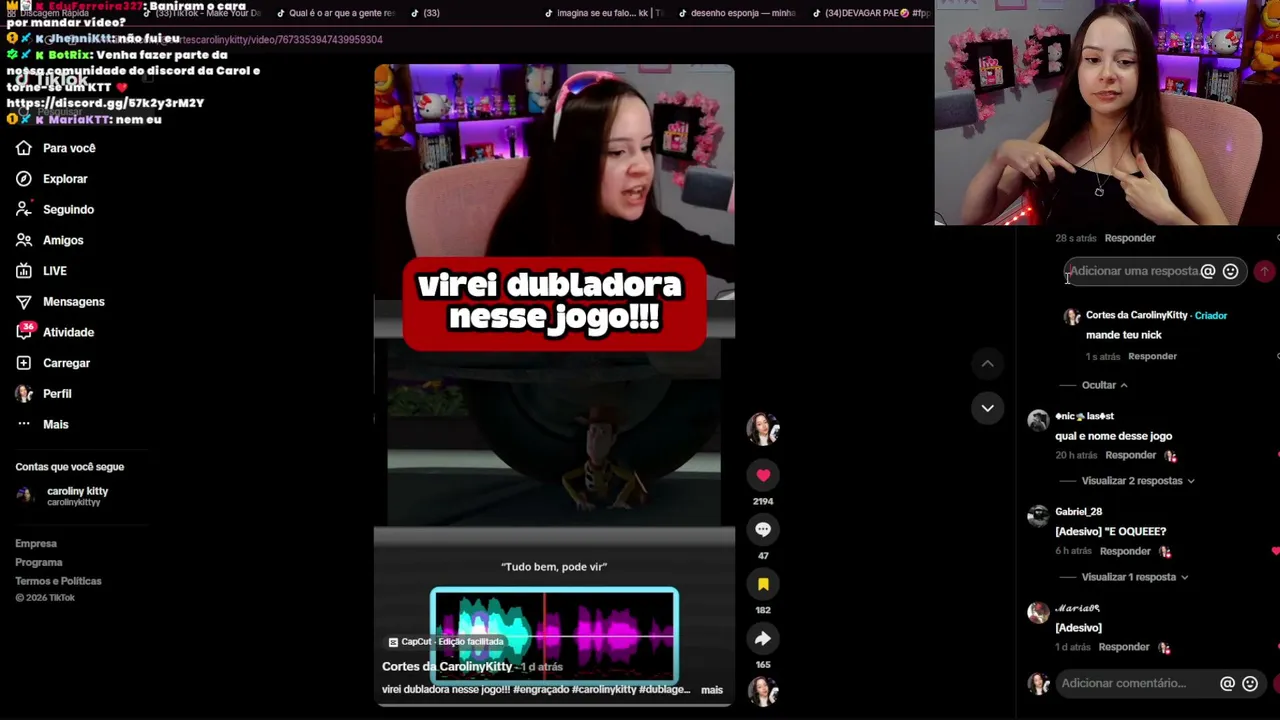Viewport: 1280px width, 720px height.
Task: Open Gabriel_28's avatar picture
Action: pyautogui.click(x=1038, y=516)
